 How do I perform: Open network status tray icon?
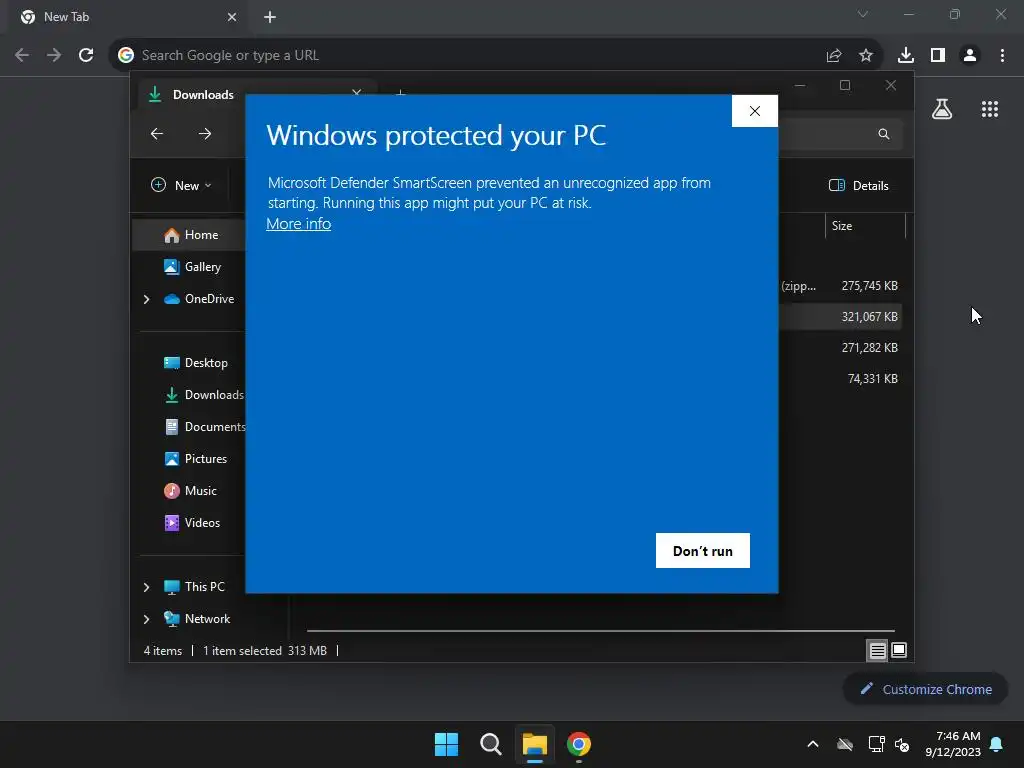pyautogui.click(x=876, y=744)
